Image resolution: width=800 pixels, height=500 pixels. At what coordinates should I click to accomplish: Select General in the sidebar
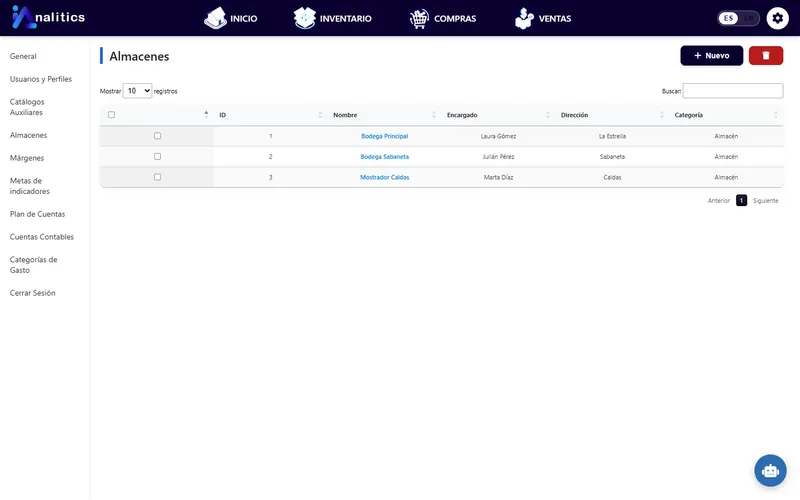coord(23,56)
